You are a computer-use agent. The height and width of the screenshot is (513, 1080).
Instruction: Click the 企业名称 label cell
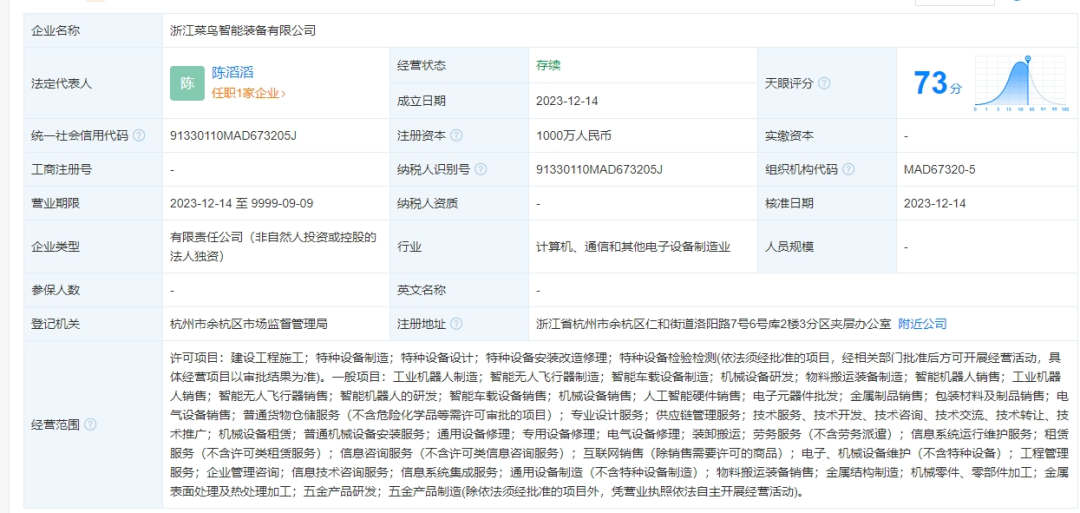click(x=93, y=30)
